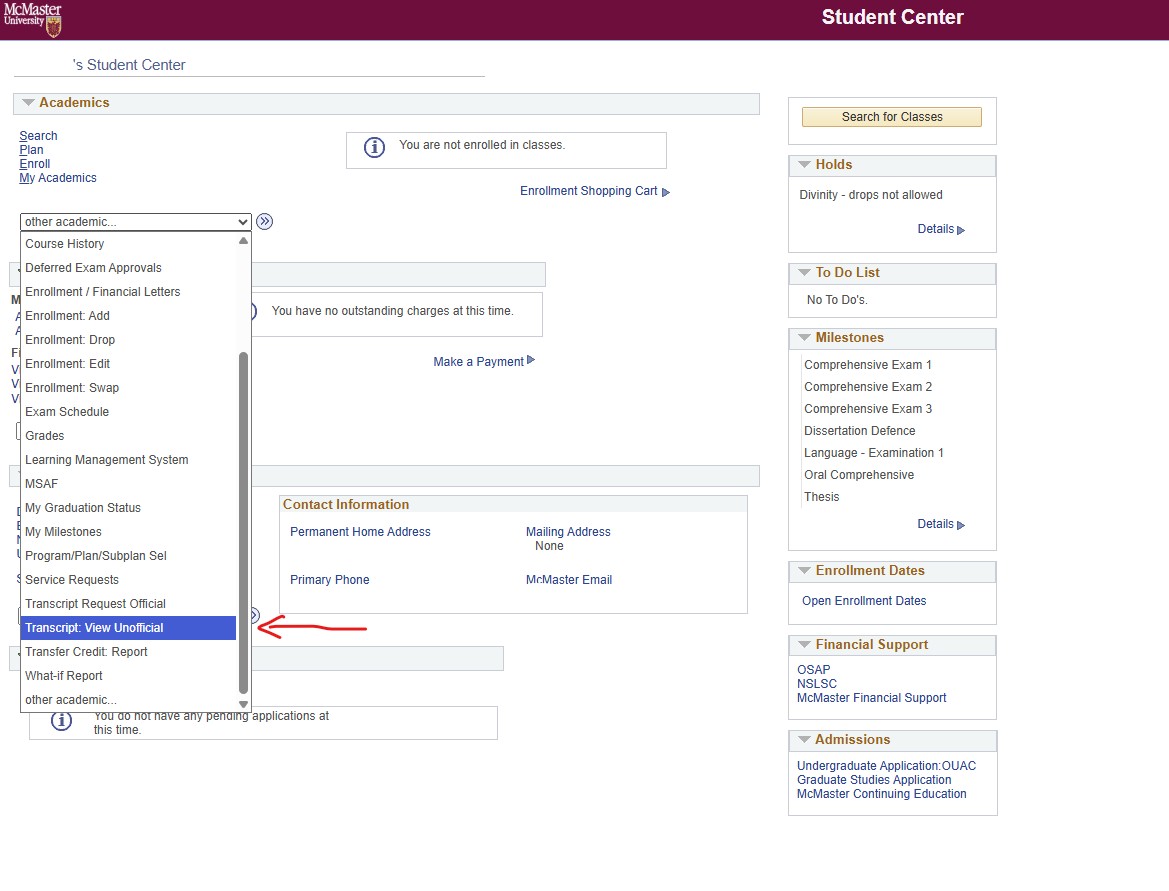
Task: Open the Milestones Details link
Action: click(936, 524)
